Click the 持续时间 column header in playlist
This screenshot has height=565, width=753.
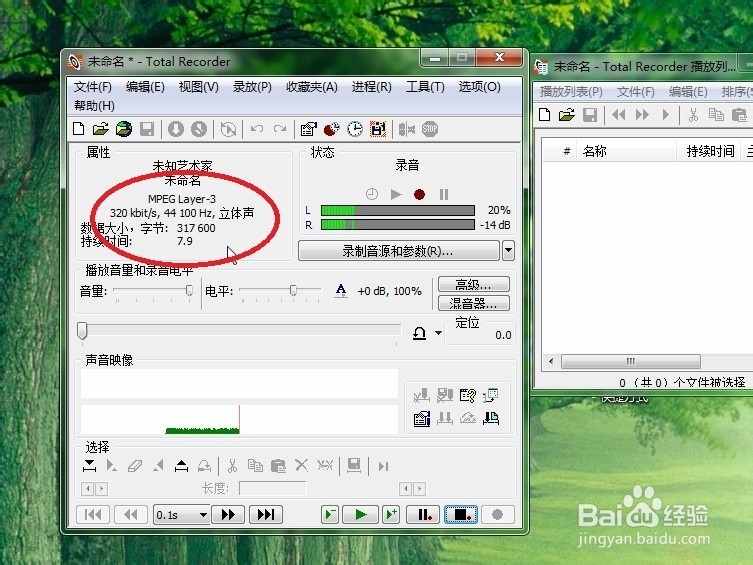point(710,152)
